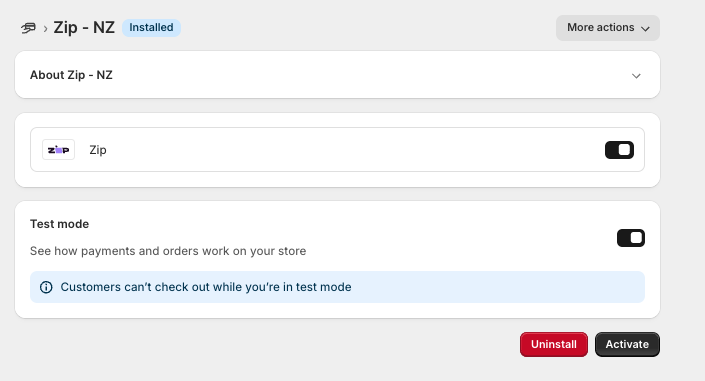Click the About Zip - NZ card
Image resolution: width=705 pixels, height=381 pixels.
click(x=337, y=75)
